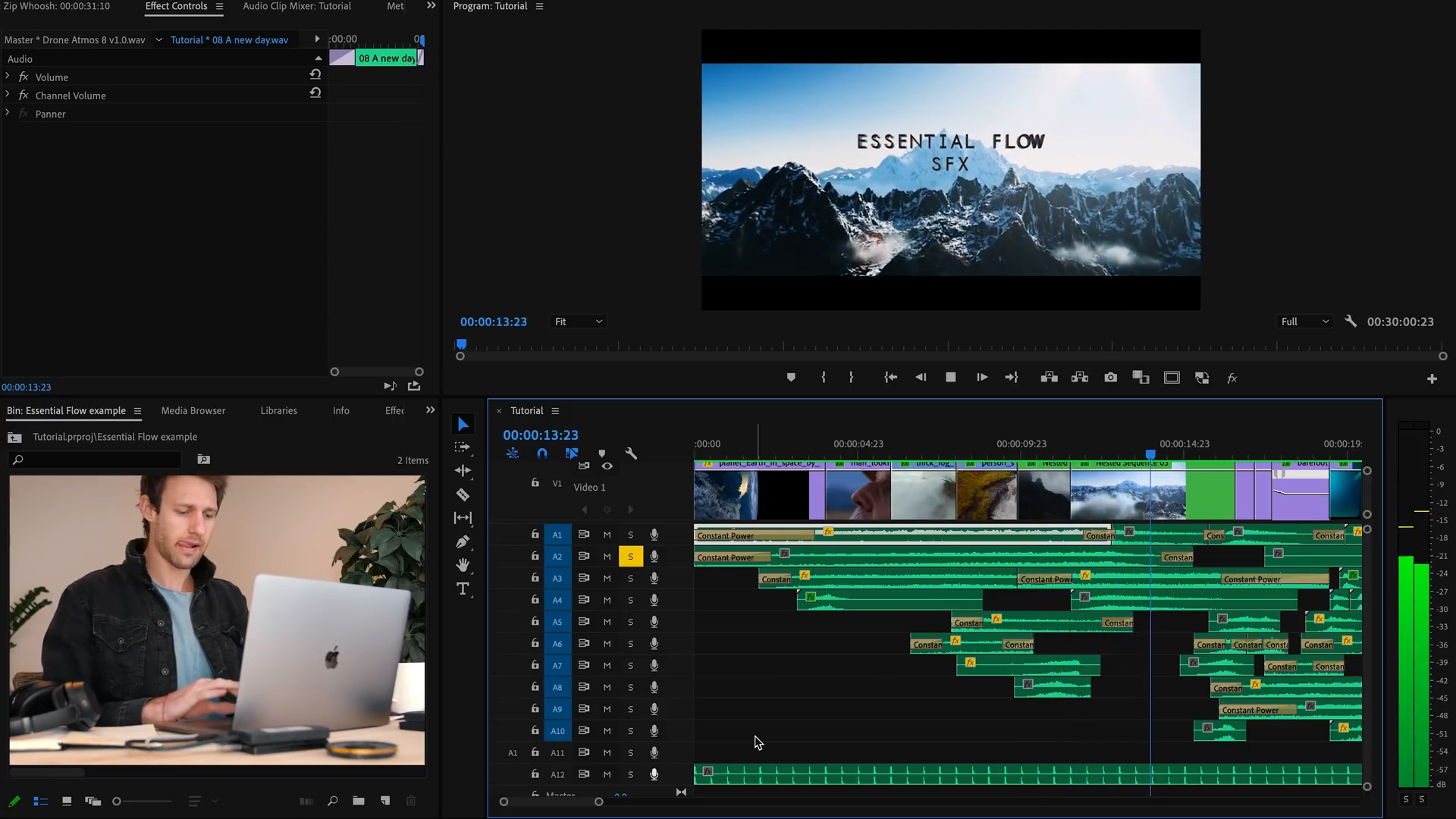
Task: Select the Hand tool in timeline
Action: [x=462, y=564]
